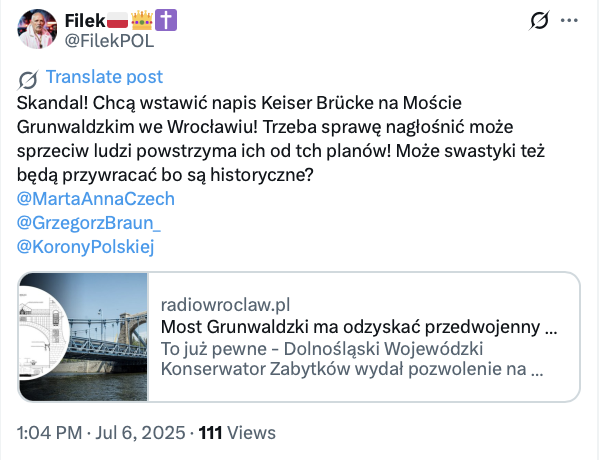Viewport: 602px width, 460px height.
Task: Click the Grok icon next to Translate post
Action: [28, 80]
